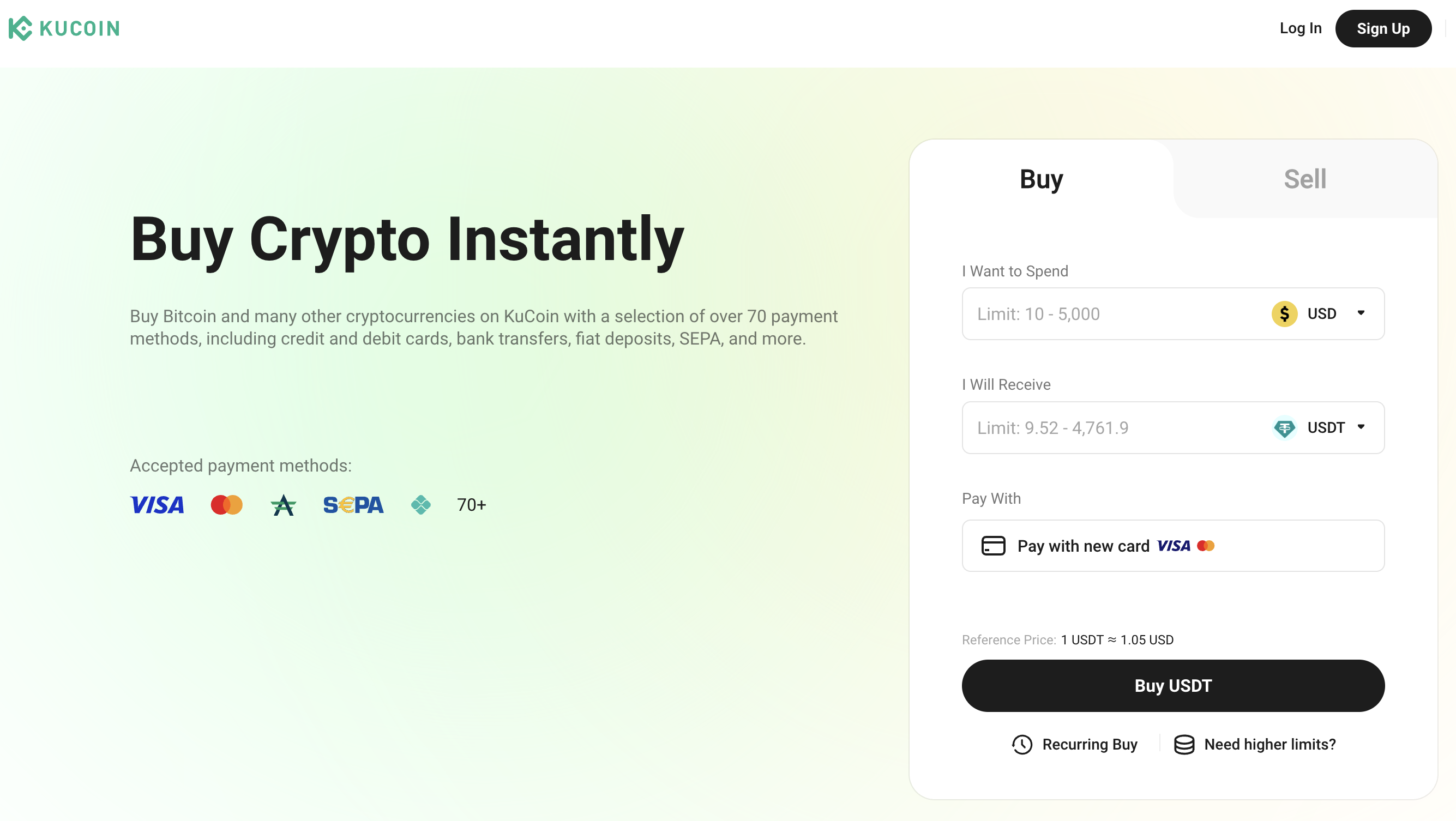
Task: Click the Visa payment method logo
Action: (157, 505)
